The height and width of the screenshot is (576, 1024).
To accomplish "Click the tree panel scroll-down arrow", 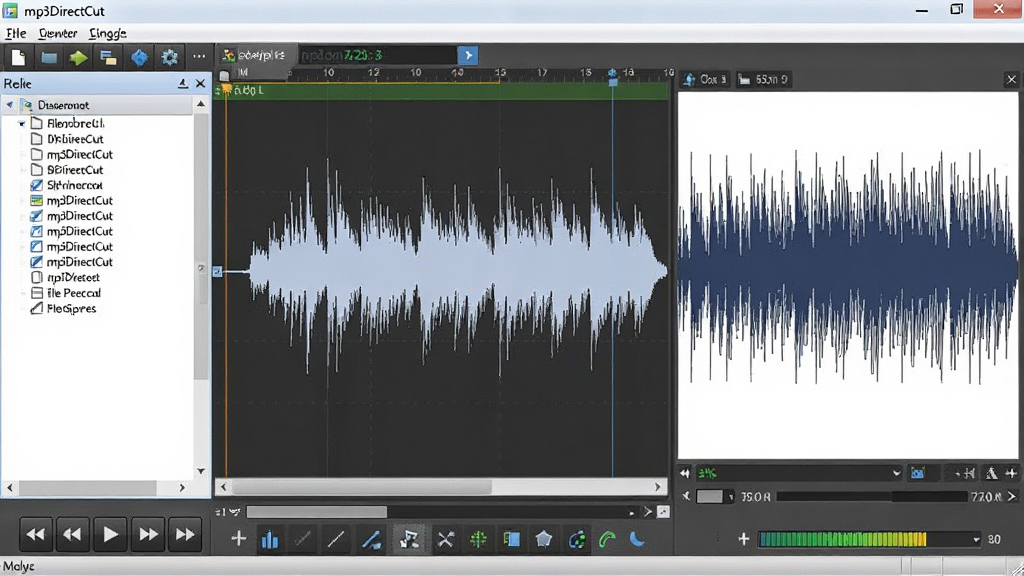I will coord(200,471).
